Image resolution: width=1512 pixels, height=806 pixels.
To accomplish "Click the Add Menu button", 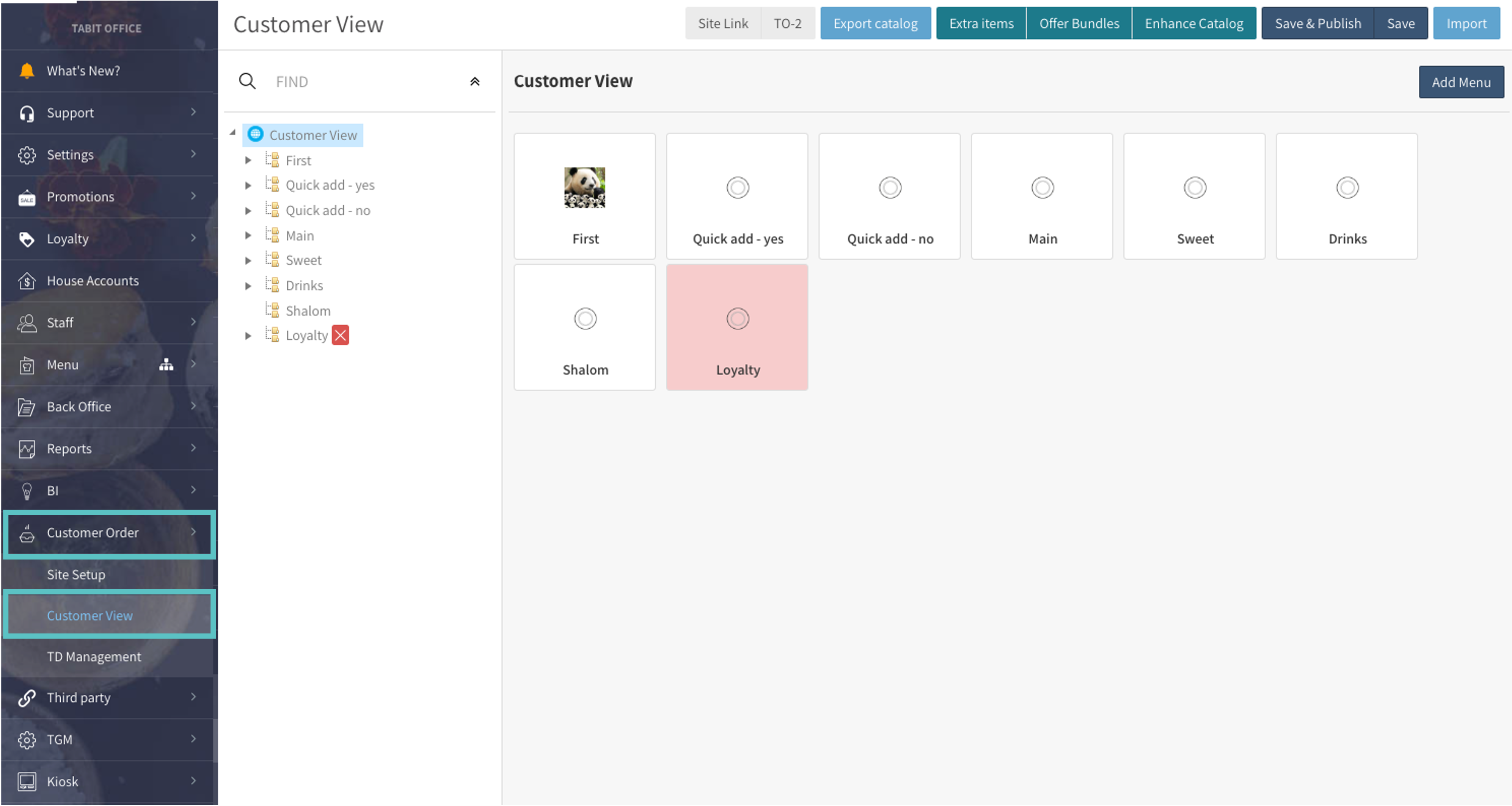I will (1461, 82).
